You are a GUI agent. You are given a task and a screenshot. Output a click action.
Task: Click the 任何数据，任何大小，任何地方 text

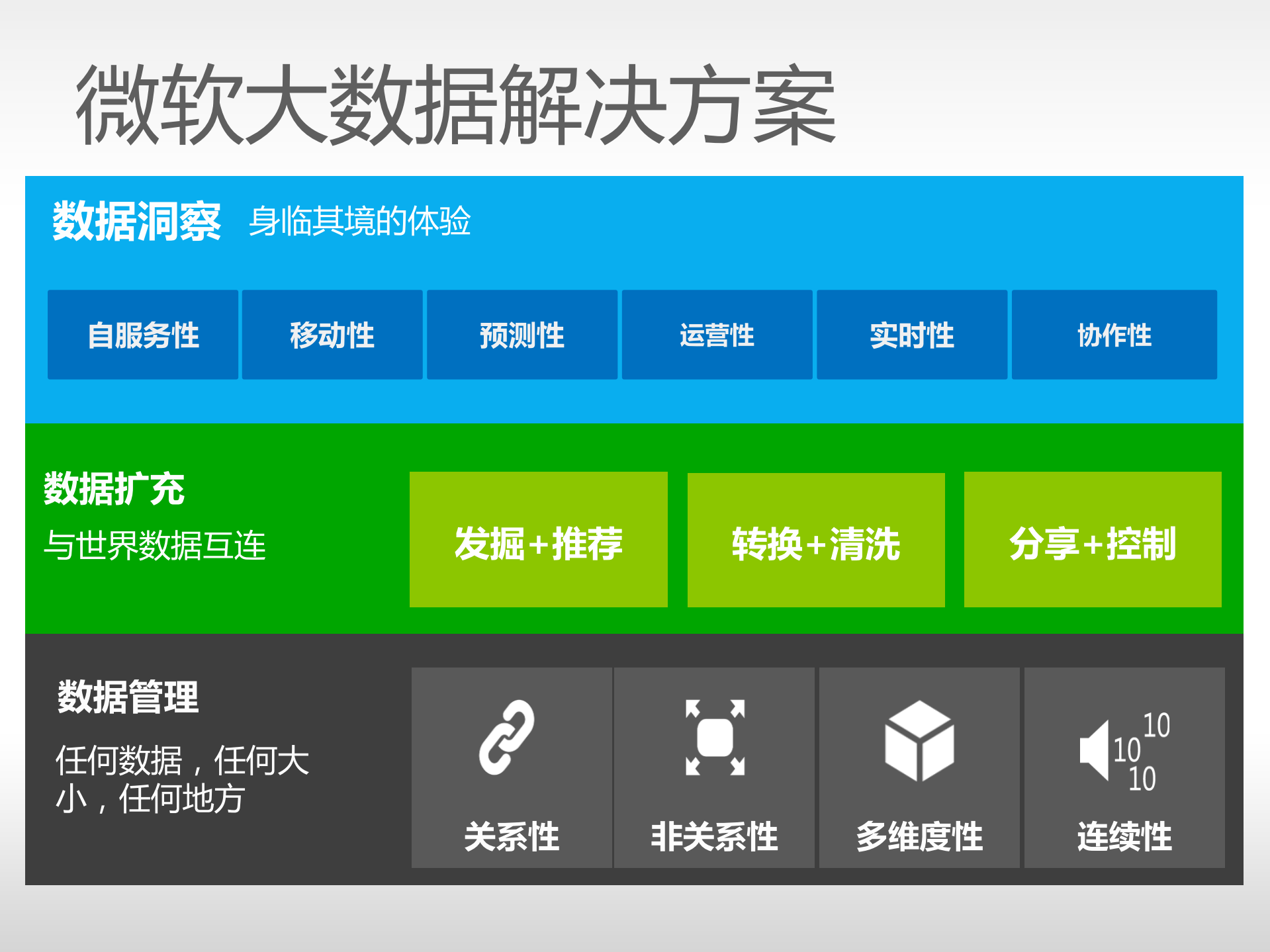(x=183, y=778)
